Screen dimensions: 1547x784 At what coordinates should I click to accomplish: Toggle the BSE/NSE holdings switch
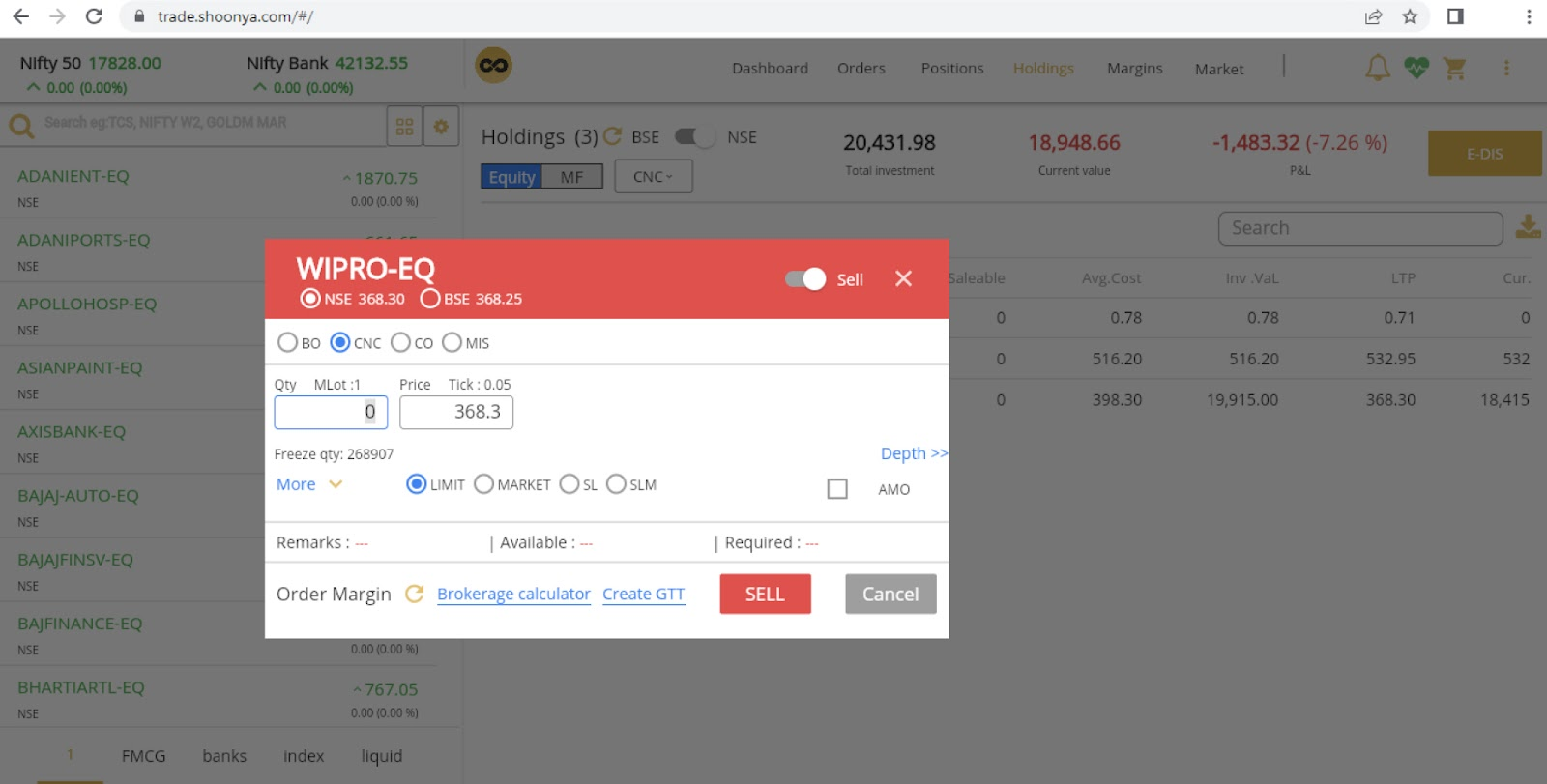694,136
